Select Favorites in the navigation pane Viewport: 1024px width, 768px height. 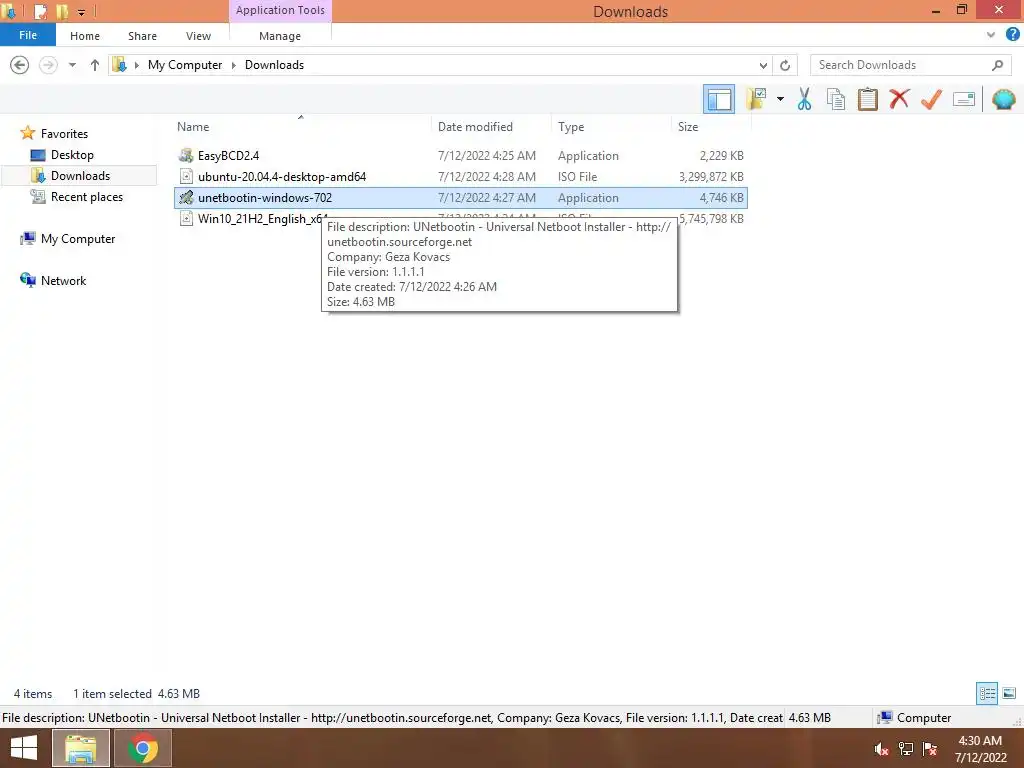coord(64,133)
